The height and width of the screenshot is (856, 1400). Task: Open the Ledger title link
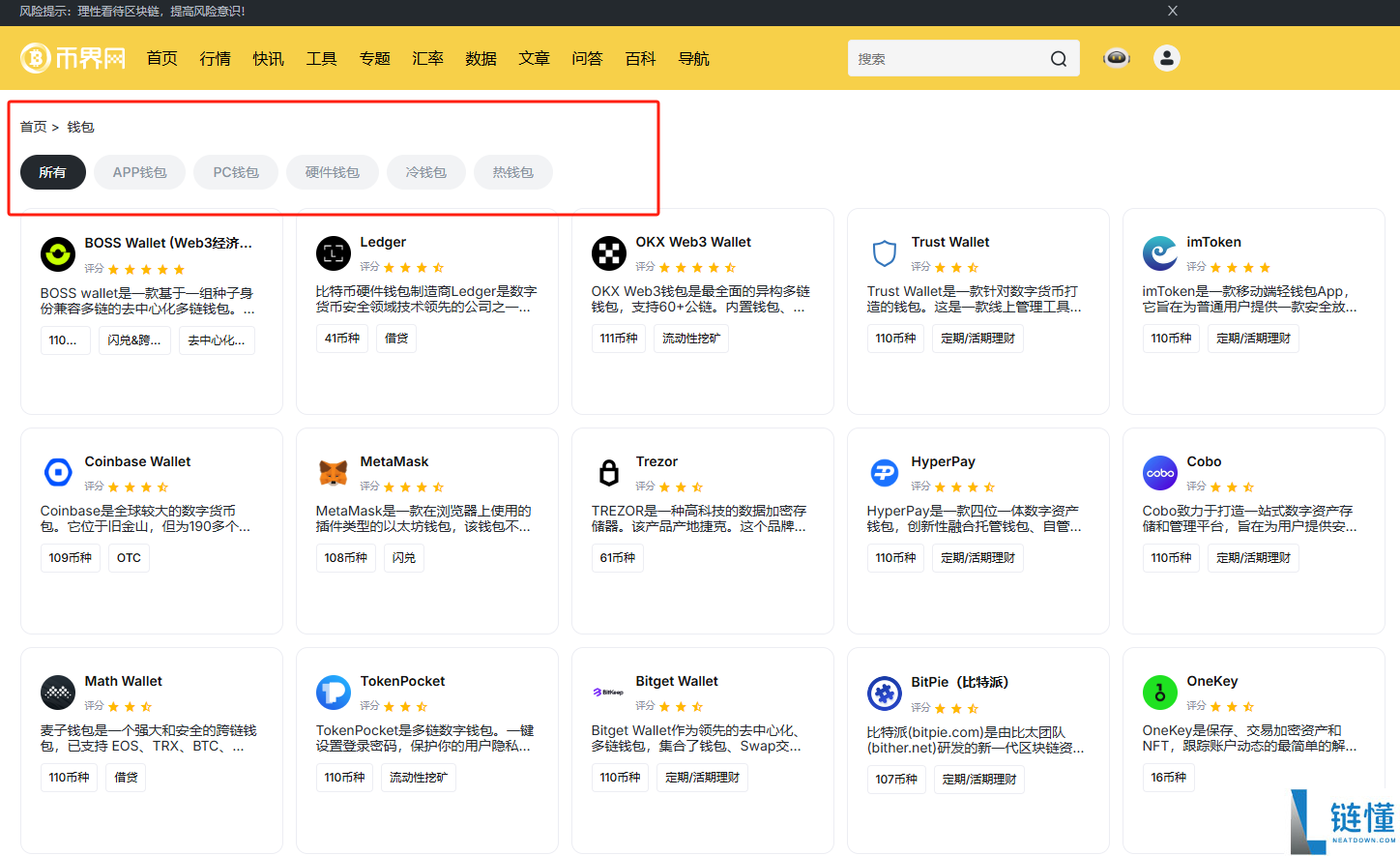(x=383, y=242)
